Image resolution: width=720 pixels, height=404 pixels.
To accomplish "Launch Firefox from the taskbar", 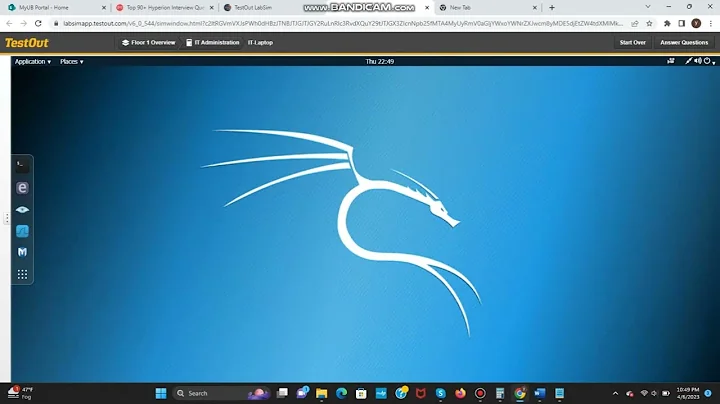I will (460, 393).
